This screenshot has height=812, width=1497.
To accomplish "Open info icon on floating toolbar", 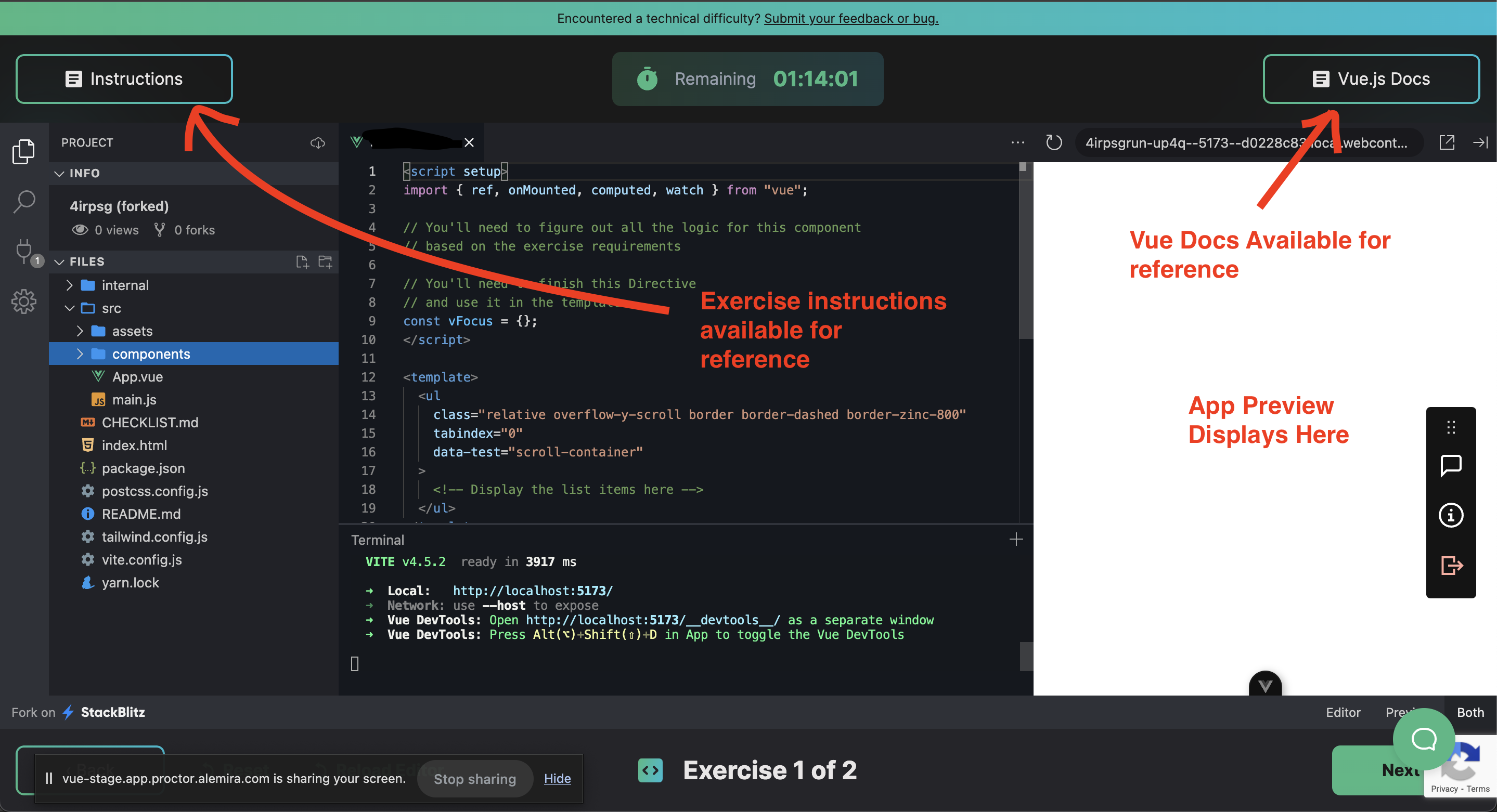I will (1451, 515).
